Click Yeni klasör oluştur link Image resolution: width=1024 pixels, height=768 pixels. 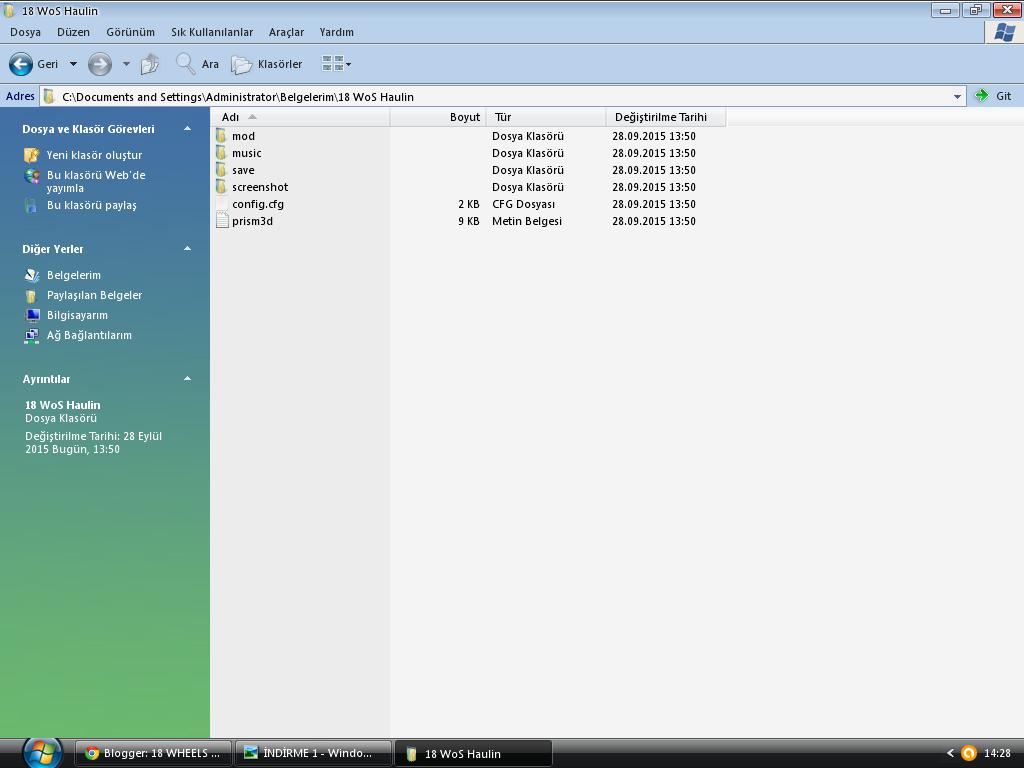(94, 155)
